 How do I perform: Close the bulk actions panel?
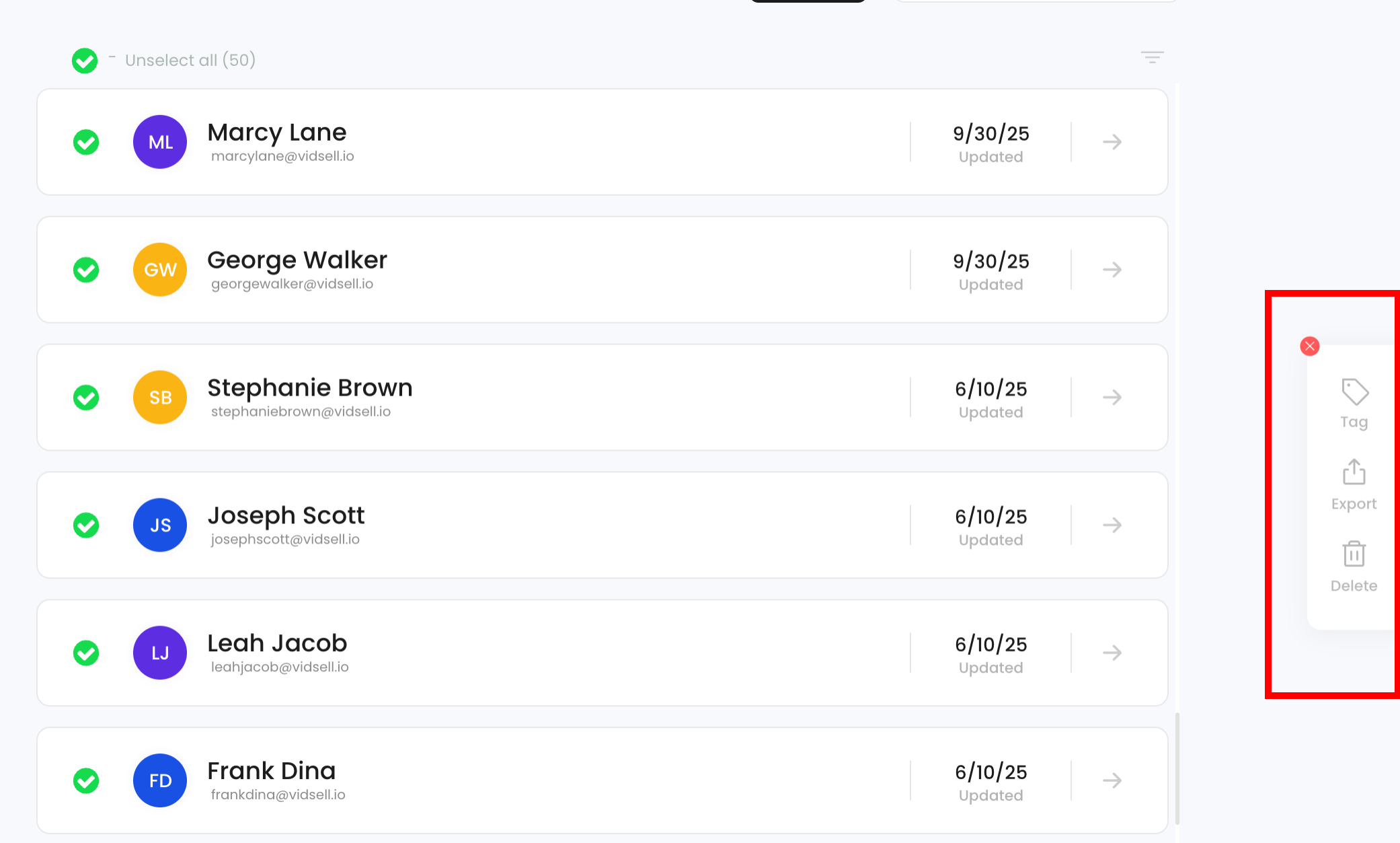(1309, 346)
